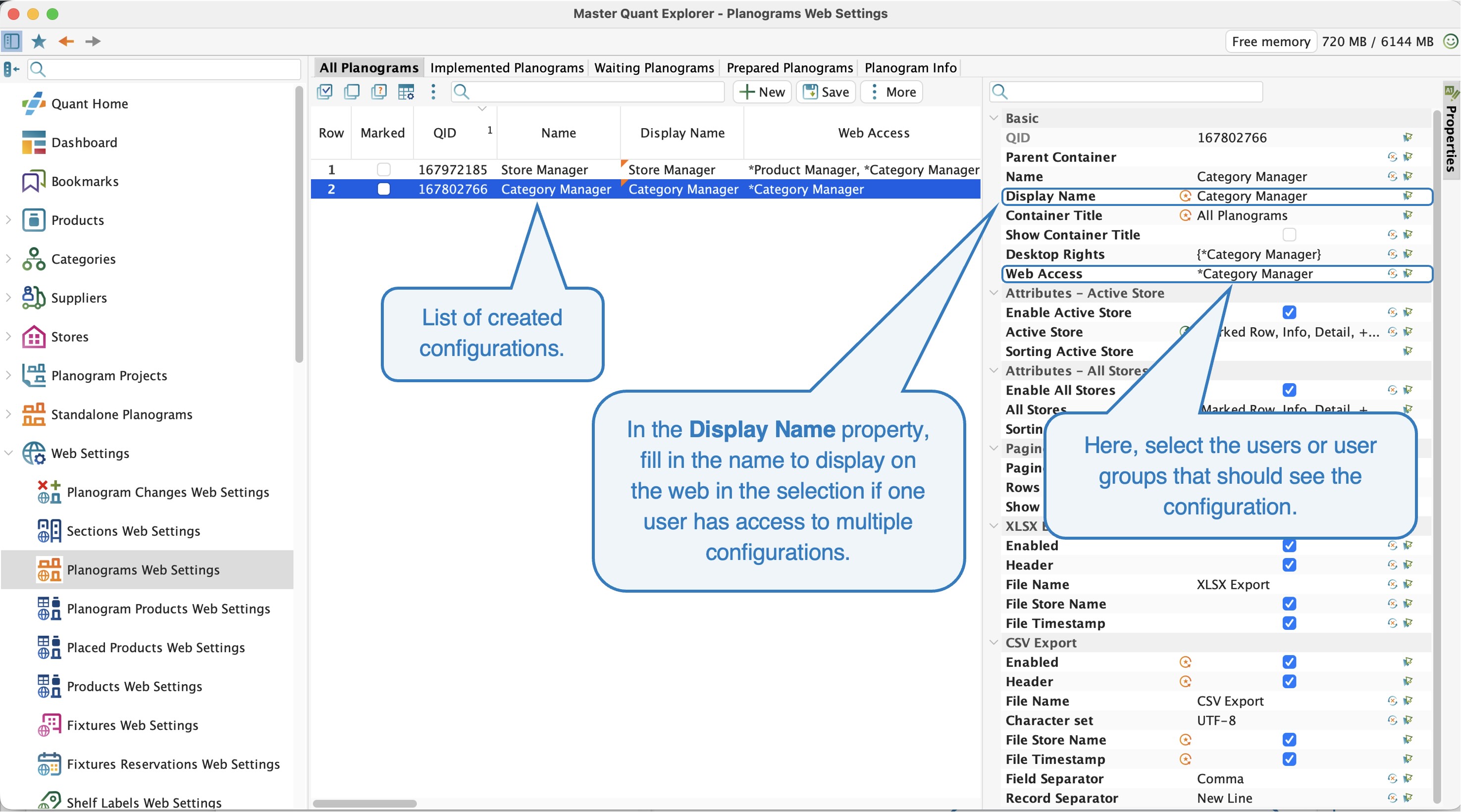Select Stores in navigation
Image resolution: width=1461 pixels, height=812 pixels.
[x=69, y=337]
